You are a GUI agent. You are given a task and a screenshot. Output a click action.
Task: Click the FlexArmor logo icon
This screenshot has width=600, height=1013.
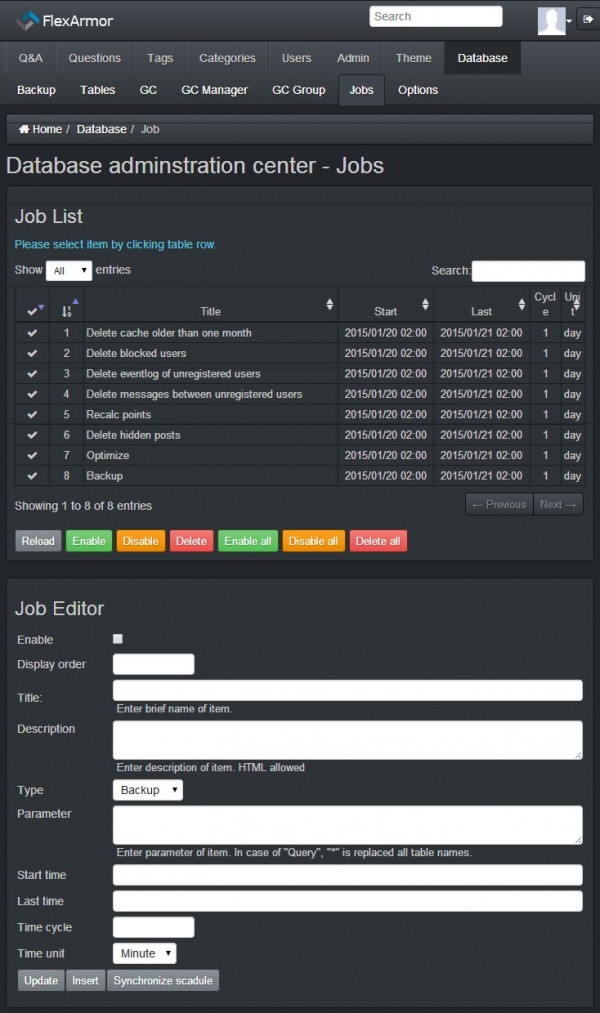click(x=27, y=20)
